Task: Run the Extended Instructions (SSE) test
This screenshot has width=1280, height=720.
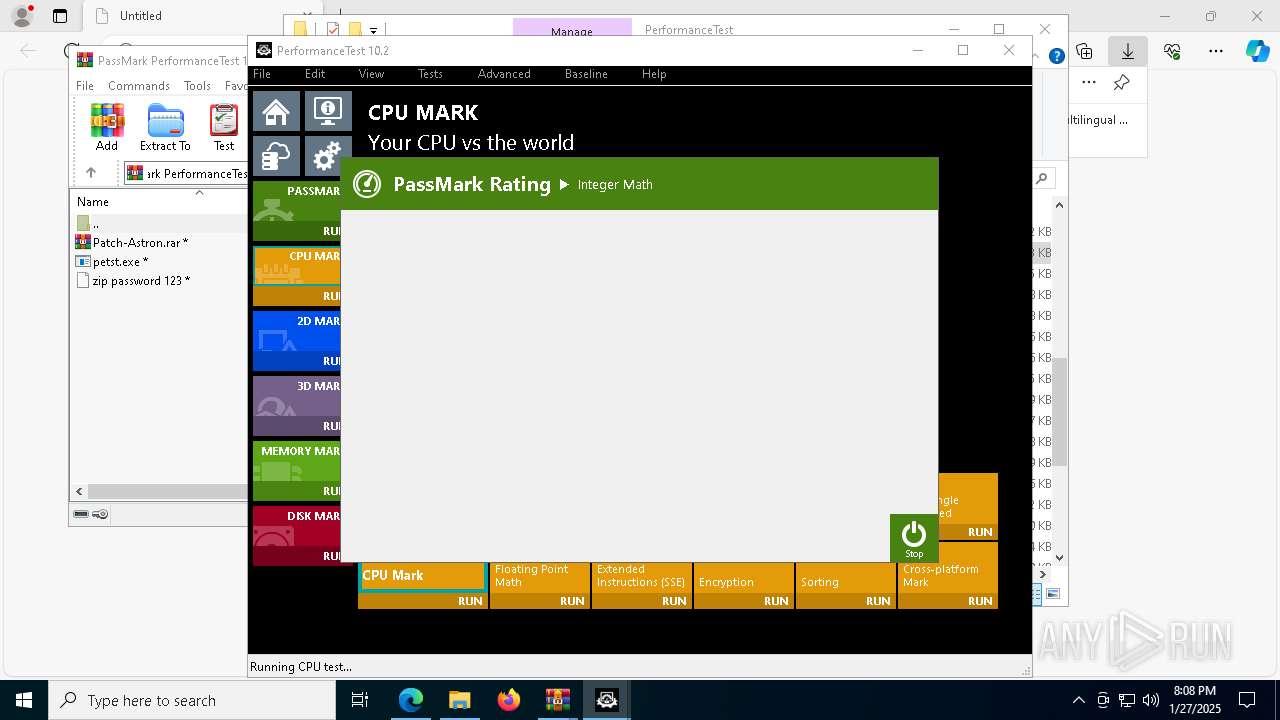Action: [x=674, y=601]
